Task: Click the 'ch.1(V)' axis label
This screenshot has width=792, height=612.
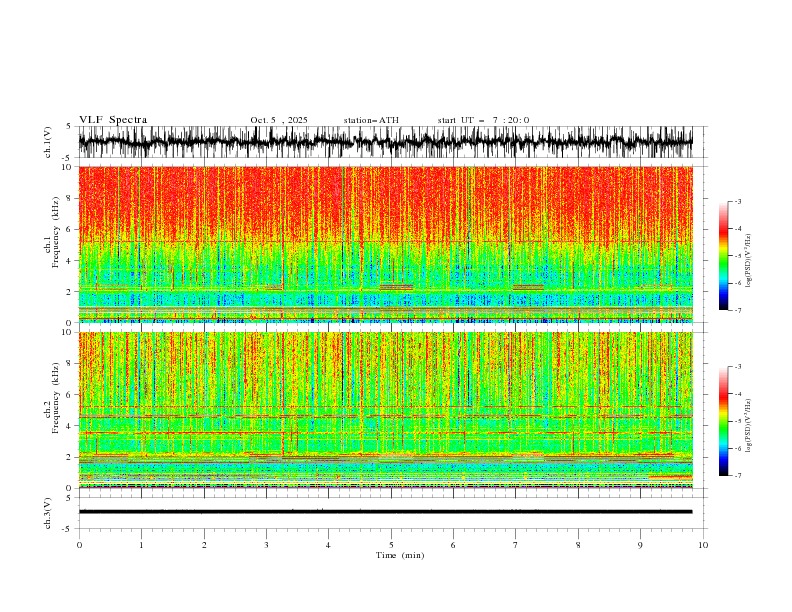Action: (x=48, y=142)
